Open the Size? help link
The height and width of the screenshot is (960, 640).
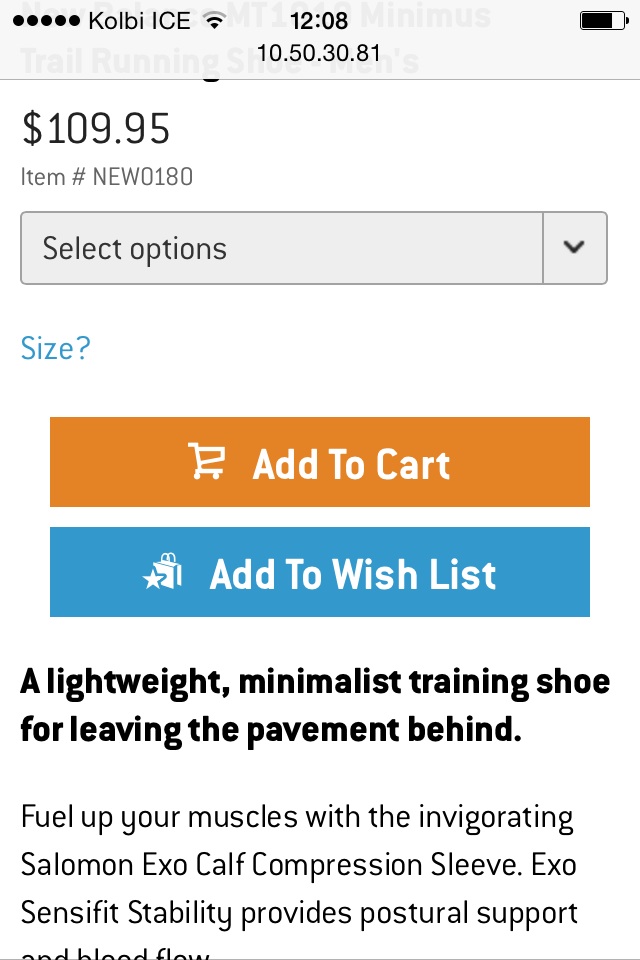[x=55, y=348]
